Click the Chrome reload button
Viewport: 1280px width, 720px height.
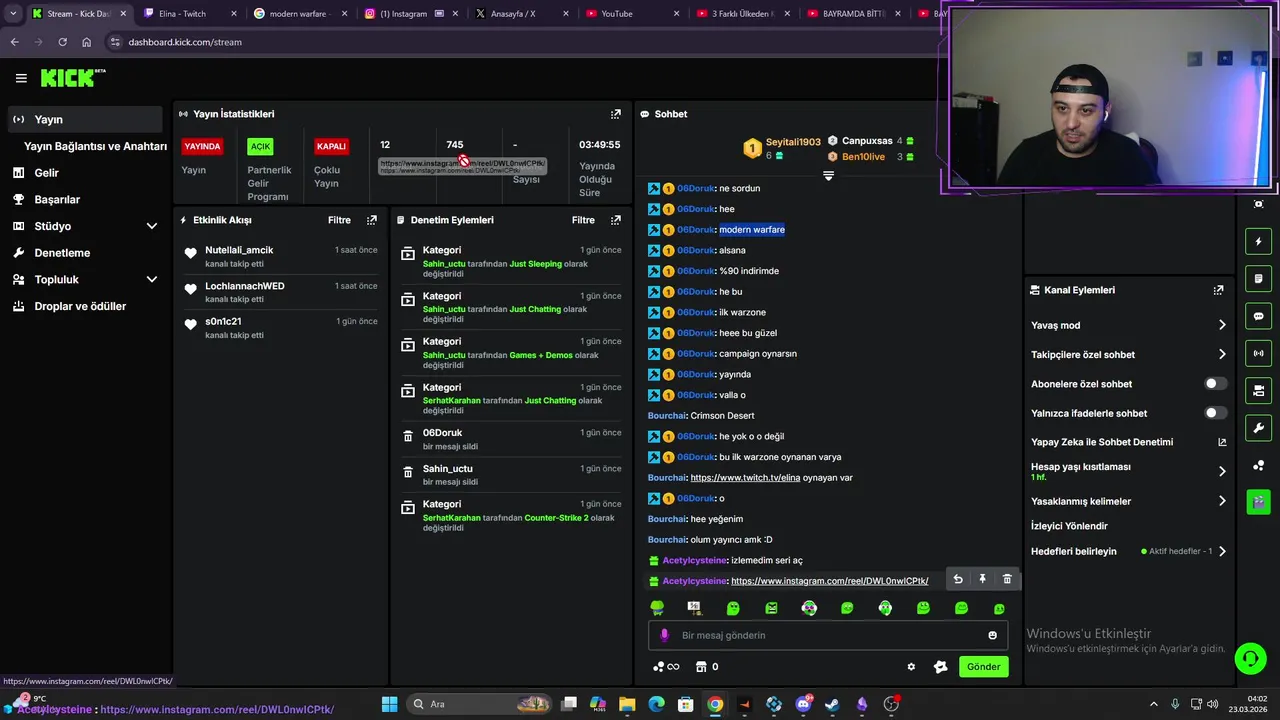[x=62, y=42]
